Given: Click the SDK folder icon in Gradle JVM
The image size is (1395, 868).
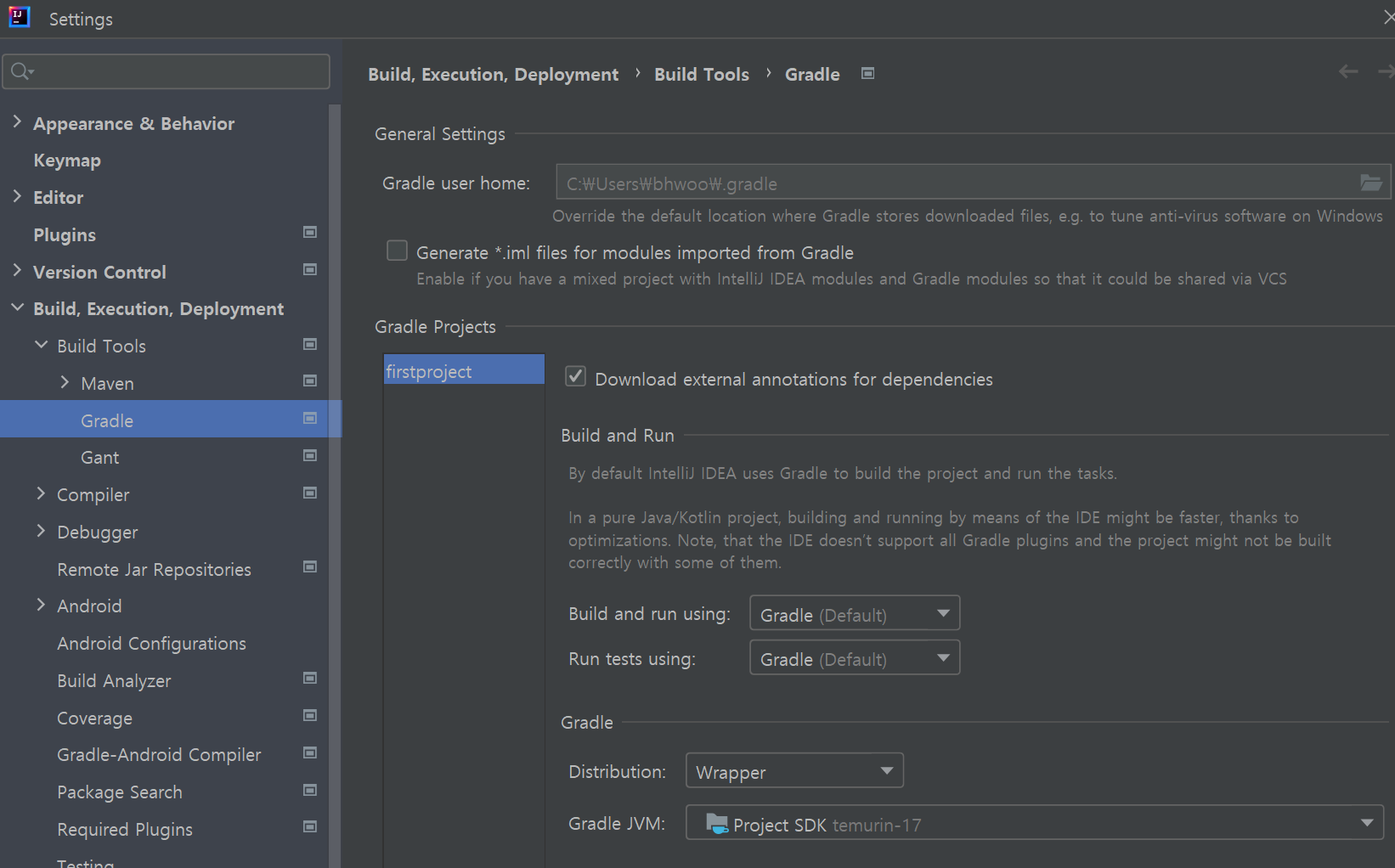Looking at the screenshot, I should pos(717,823).
